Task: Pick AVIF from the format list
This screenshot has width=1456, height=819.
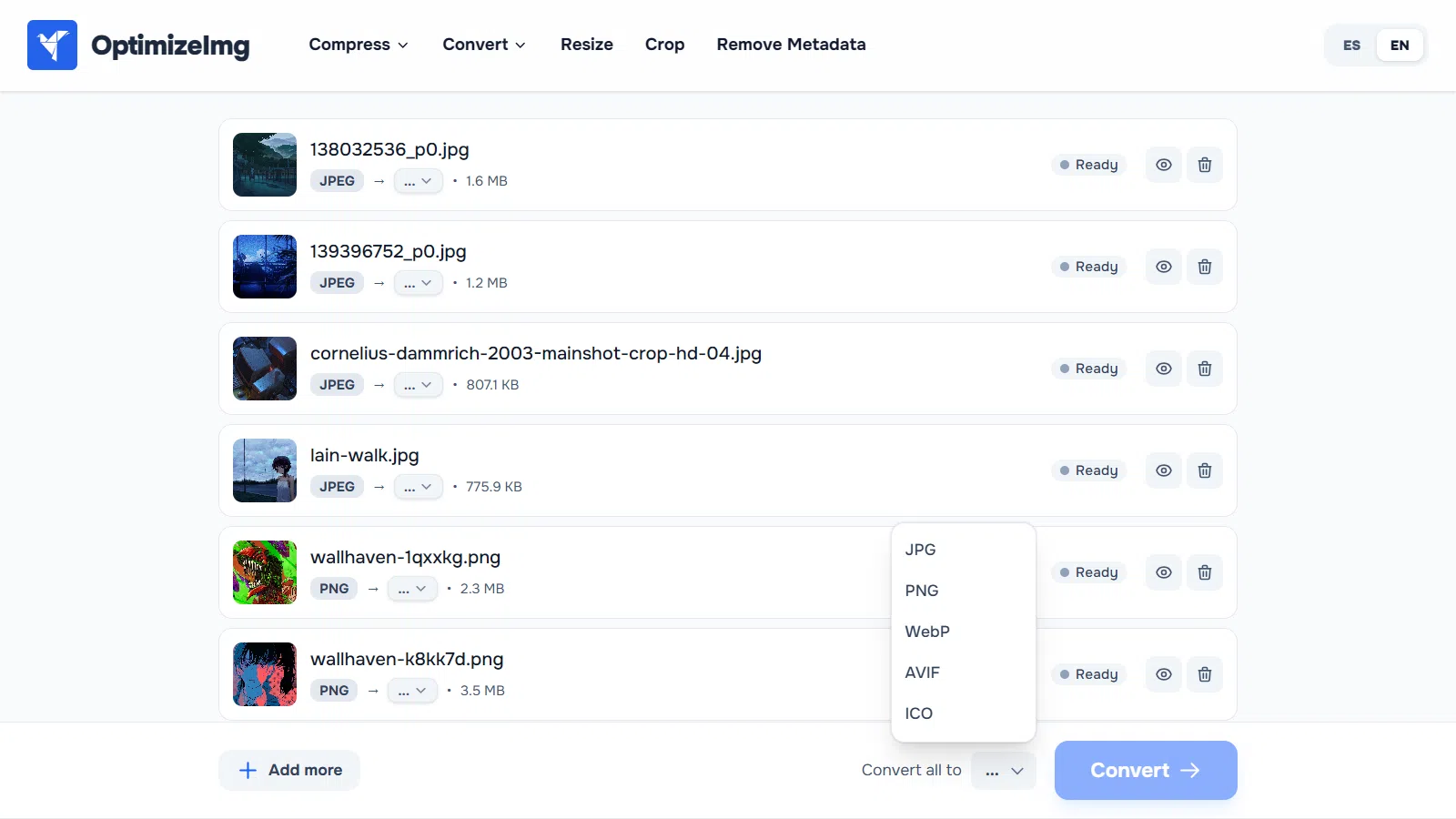Action: [964, 672]
